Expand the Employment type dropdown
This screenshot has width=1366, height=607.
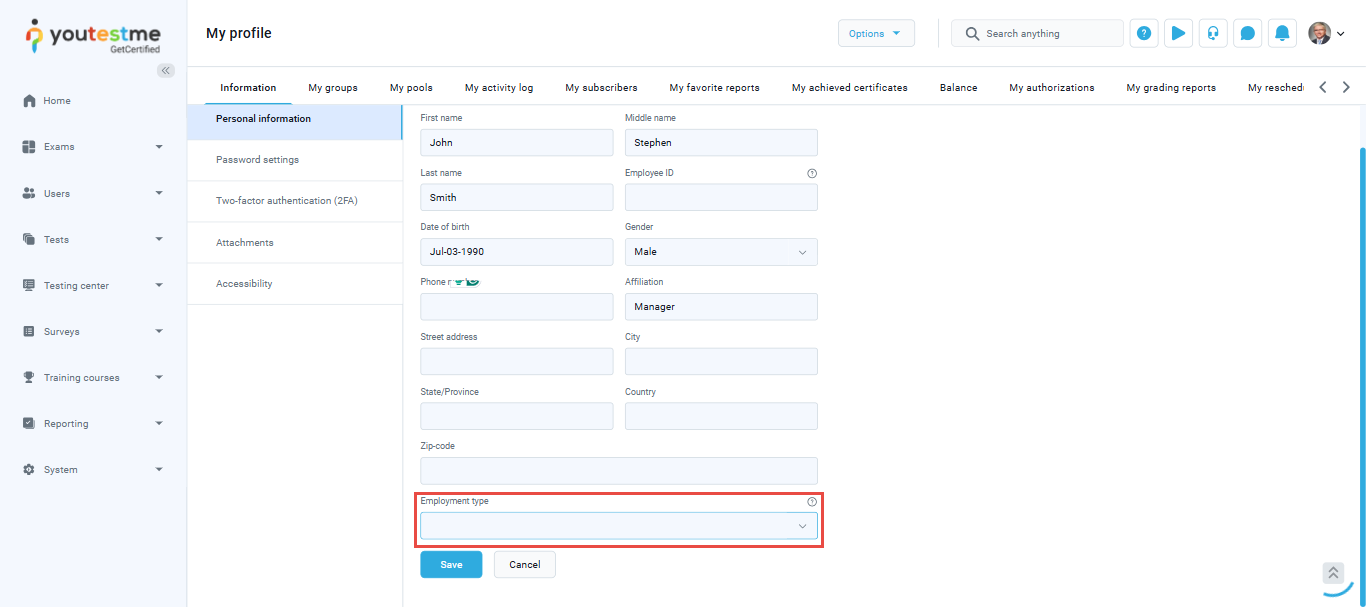click(x=618, y=526)
